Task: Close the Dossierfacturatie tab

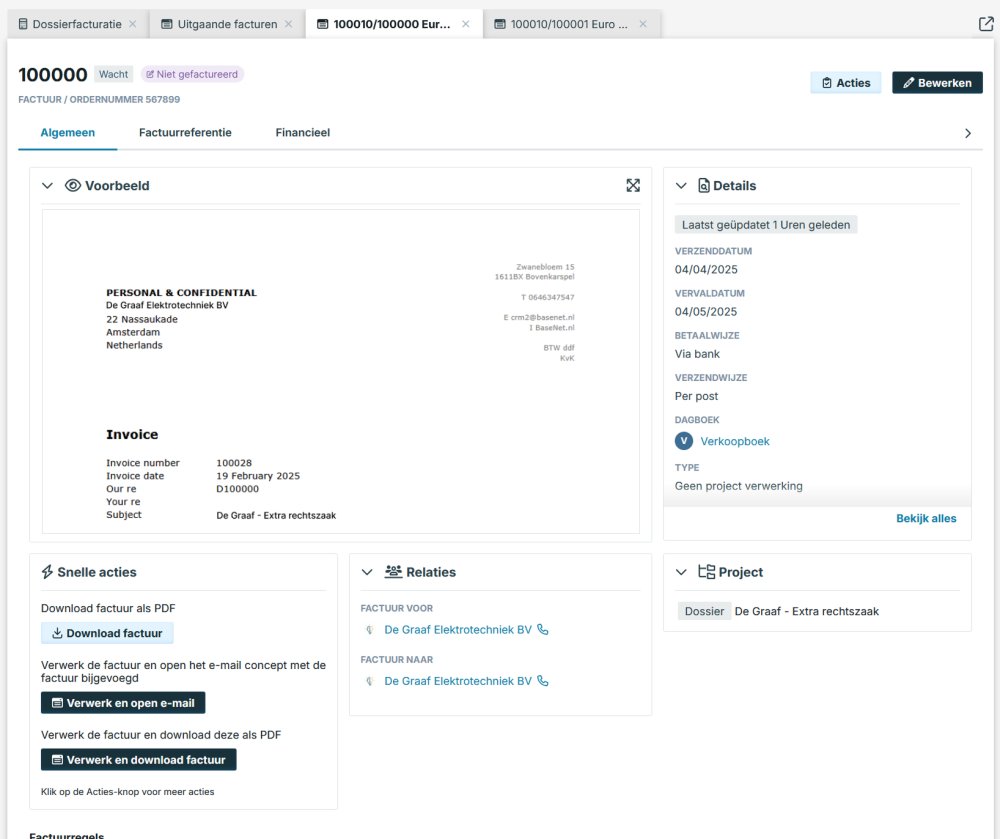Action: point(133,24)
